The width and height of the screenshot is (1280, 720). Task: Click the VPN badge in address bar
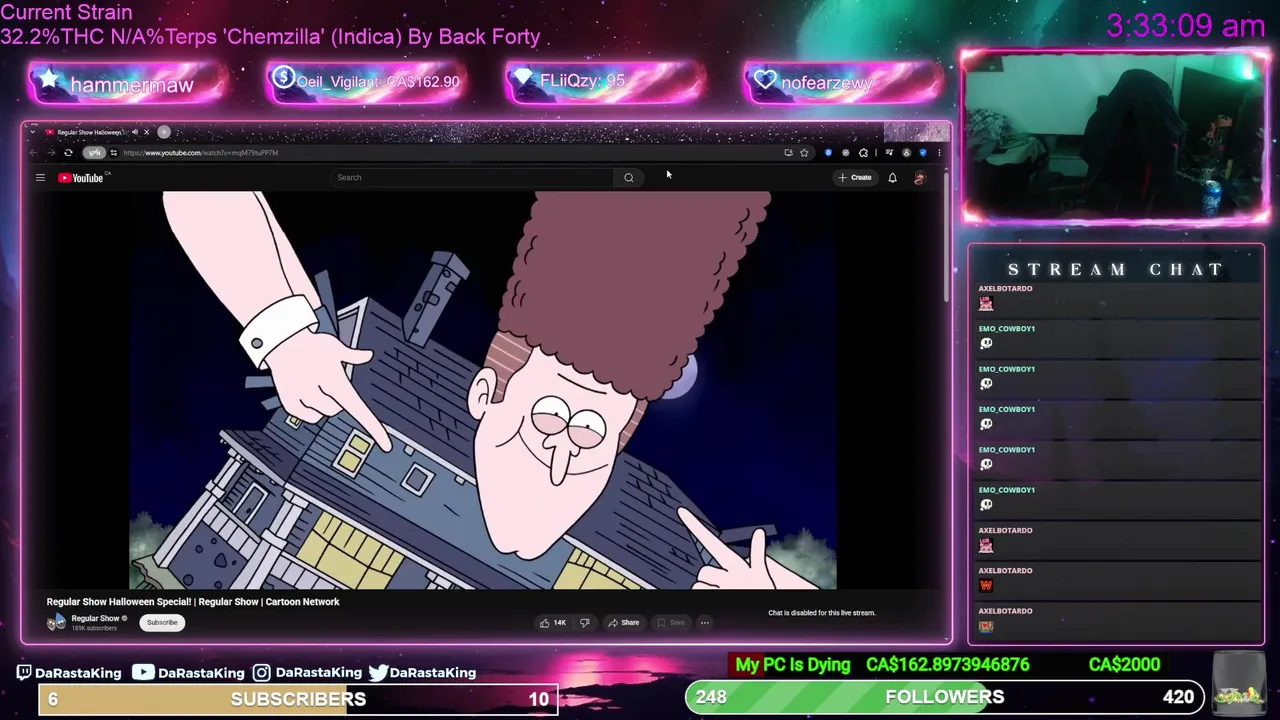tap(94, 153)
